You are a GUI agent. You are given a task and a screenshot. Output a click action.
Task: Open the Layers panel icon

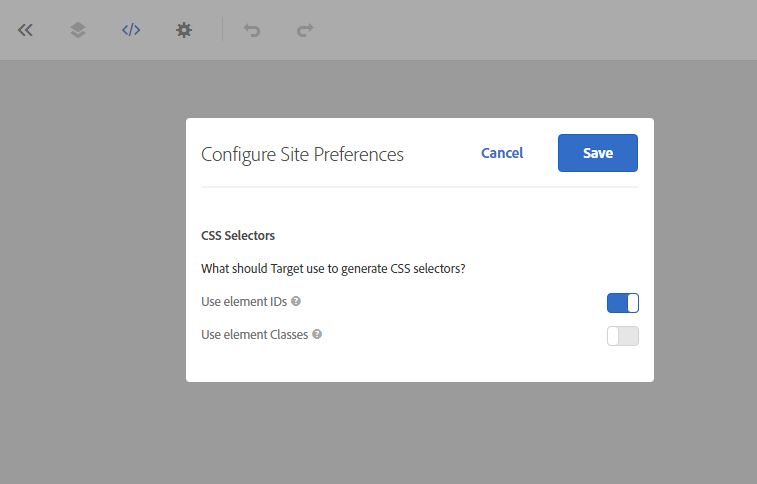78,30
